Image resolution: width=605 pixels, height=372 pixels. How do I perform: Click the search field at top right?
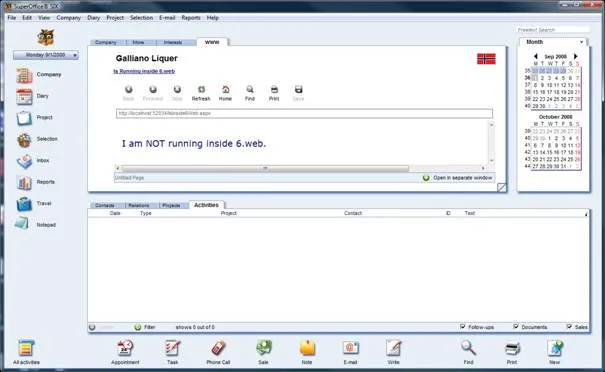pos(553,30)
